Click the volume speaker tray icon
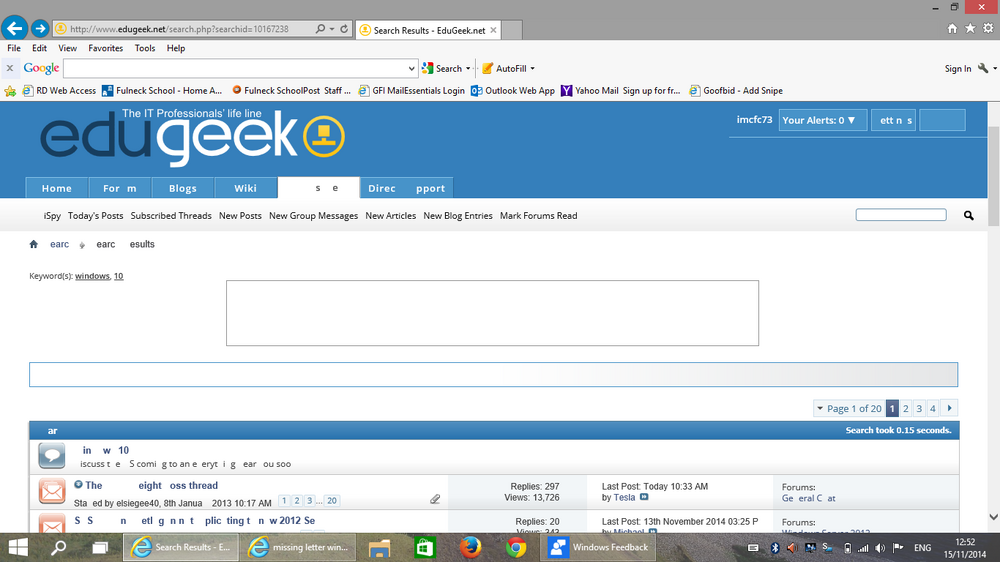This screenshot has width=1000, height=562. tap(880, 548)
